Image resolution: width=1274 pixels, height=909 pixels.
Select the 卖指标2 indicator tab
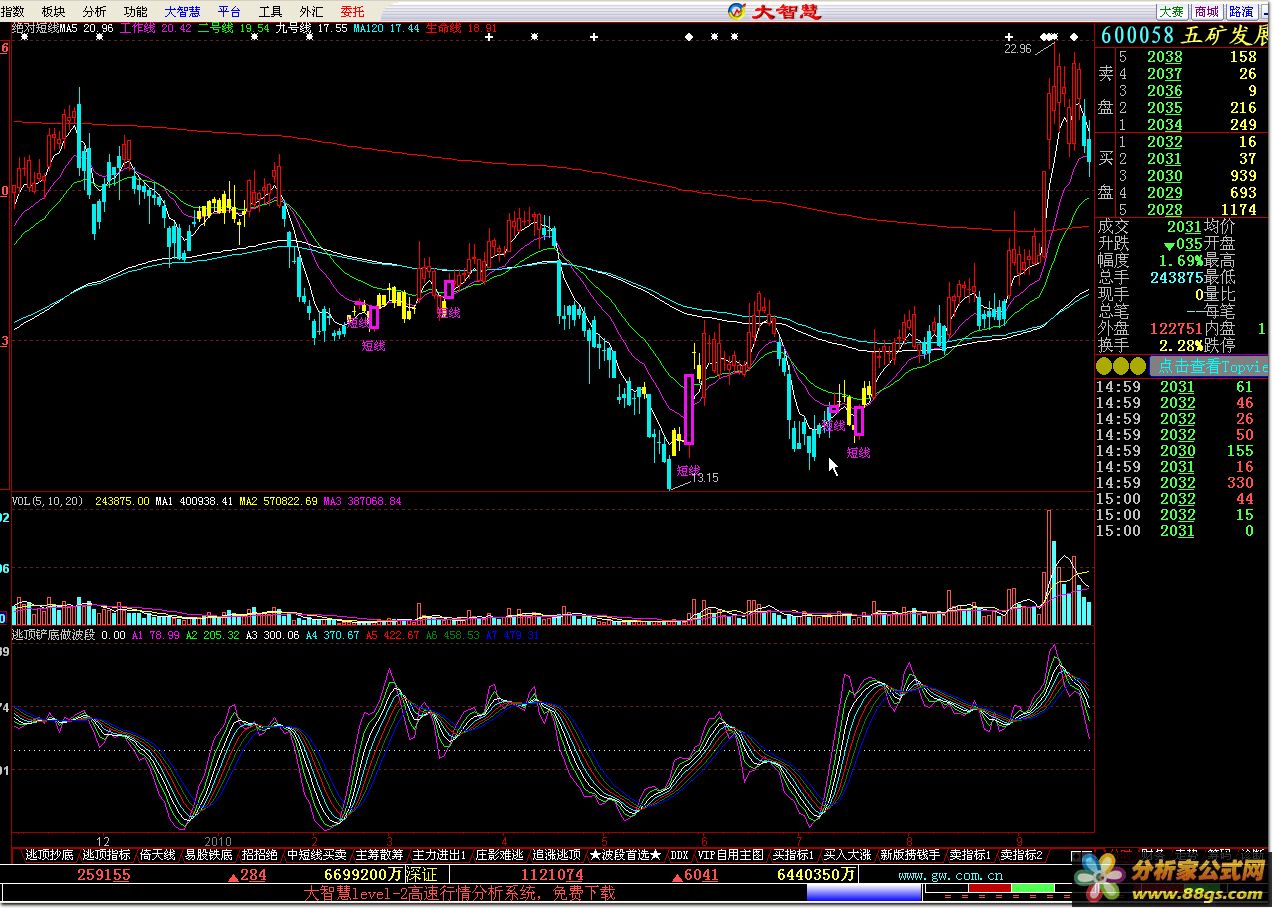pyautogui.click(x=1021, y=855)
